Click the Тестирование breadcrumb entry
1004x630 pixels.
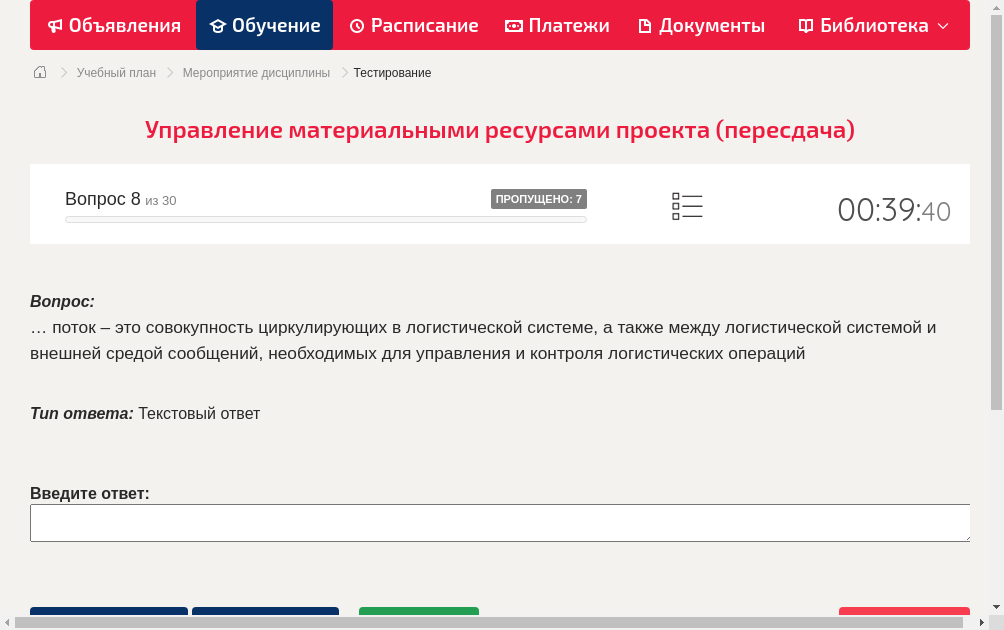coord(391,72)
